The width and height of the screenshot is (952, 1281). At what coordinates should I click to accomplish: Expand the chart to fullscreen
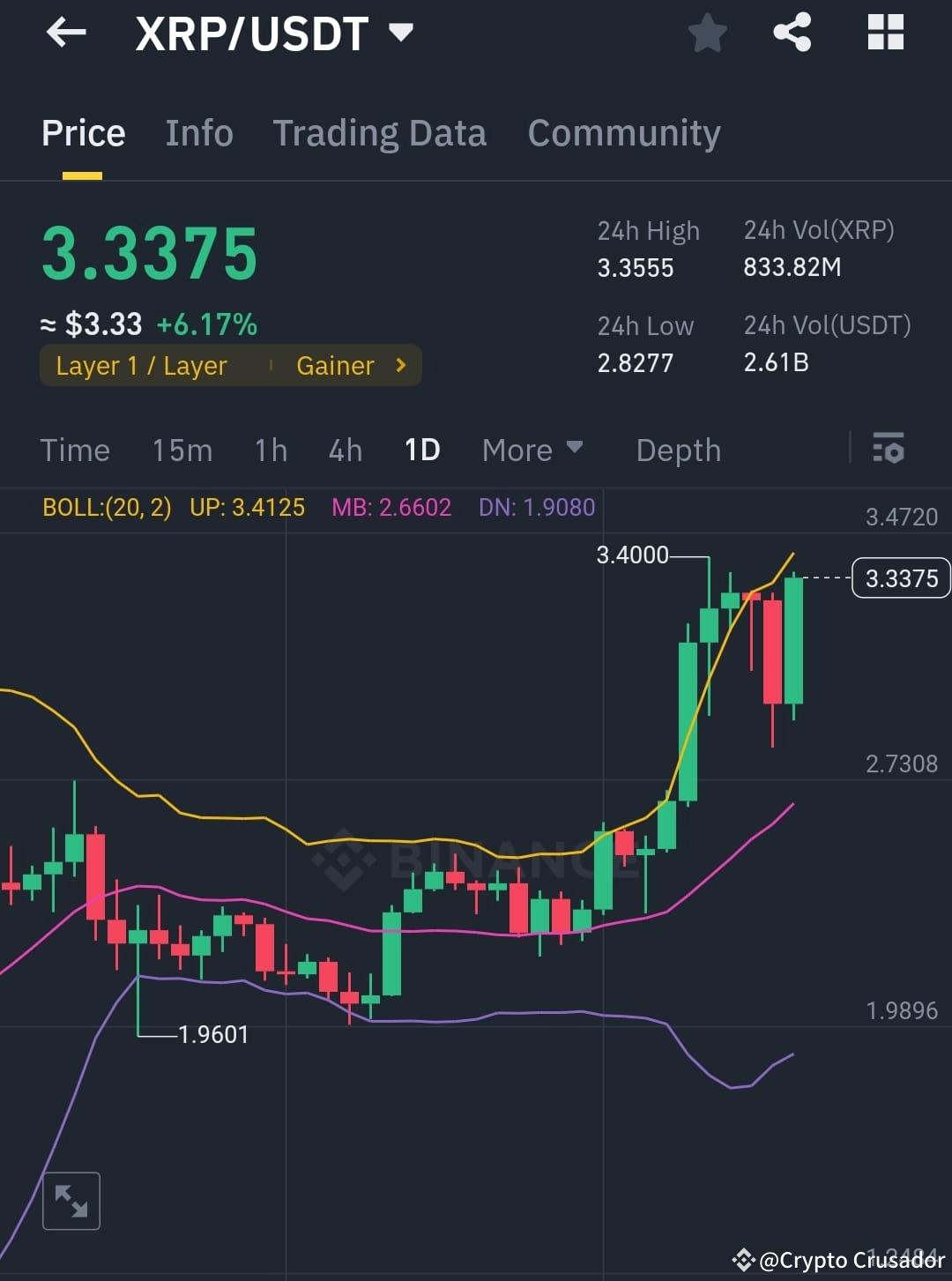71,1200
